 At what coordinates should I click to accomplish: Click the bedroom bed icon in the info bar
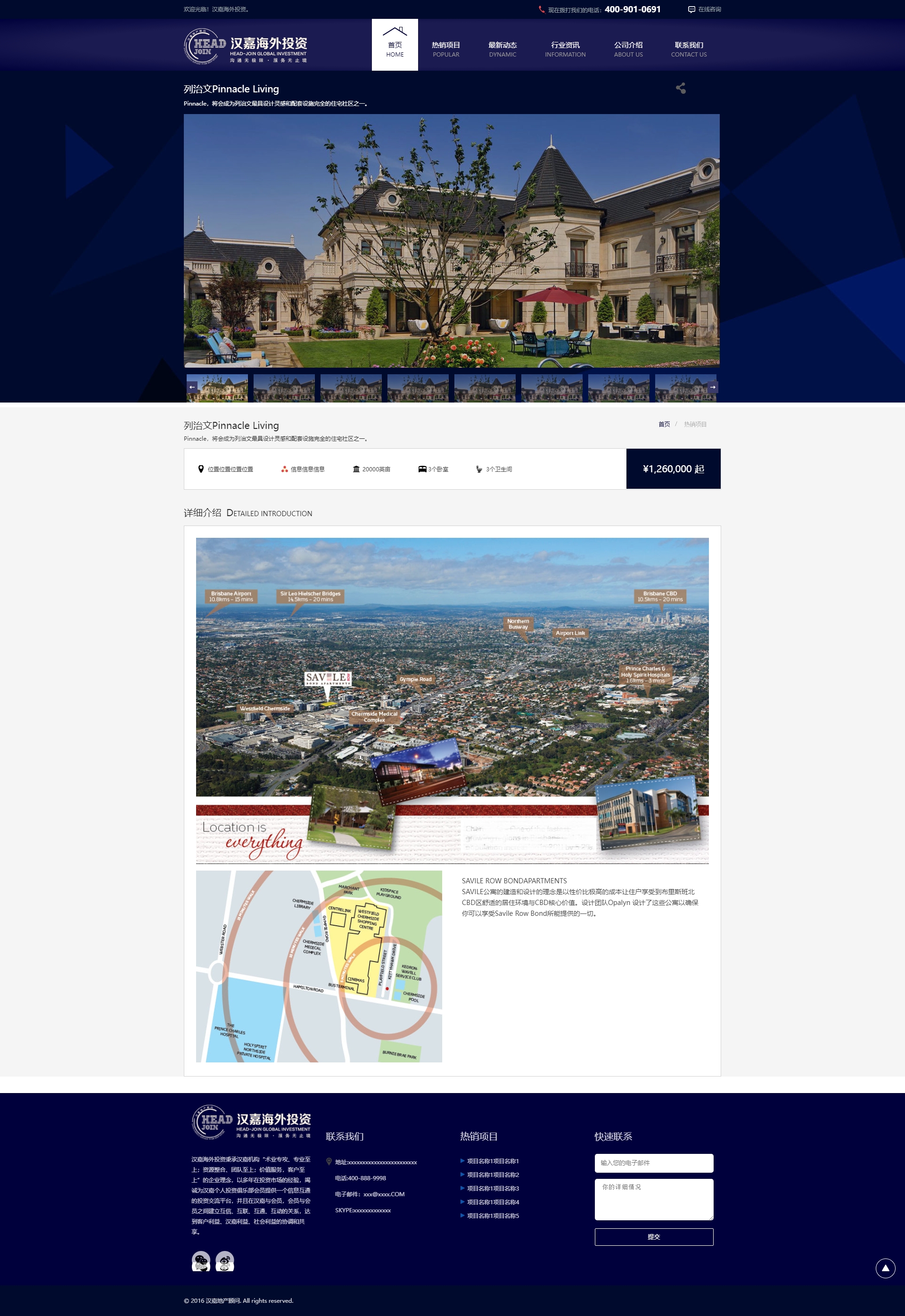pyautogui.click(x=422, y=469)
